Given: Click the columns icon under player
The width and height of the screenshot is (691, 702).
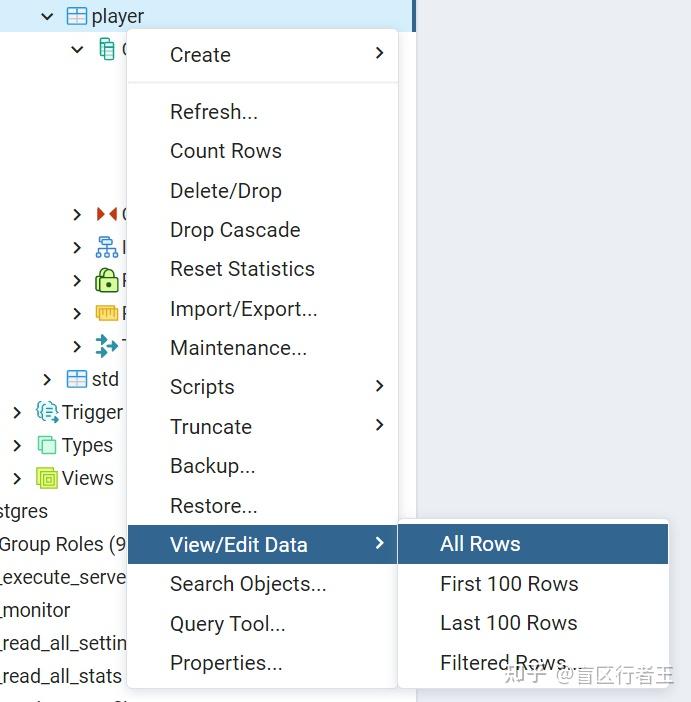Looking at the screenshot, I should coord(107,49).
